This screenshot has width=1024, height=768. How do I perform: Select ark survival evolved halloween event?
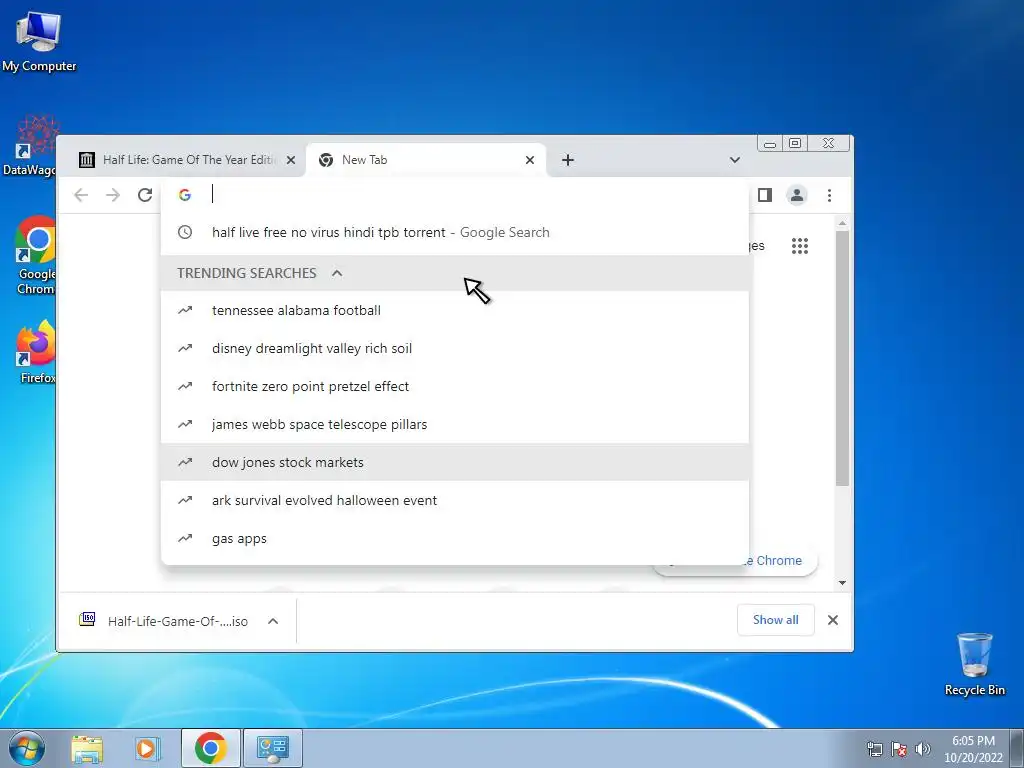pos(455,500)
